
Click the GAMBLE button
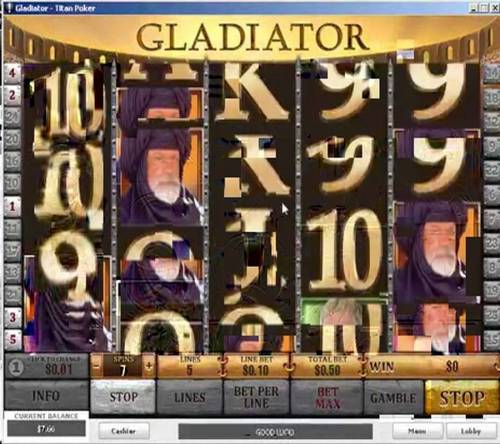tap(393, 398)
